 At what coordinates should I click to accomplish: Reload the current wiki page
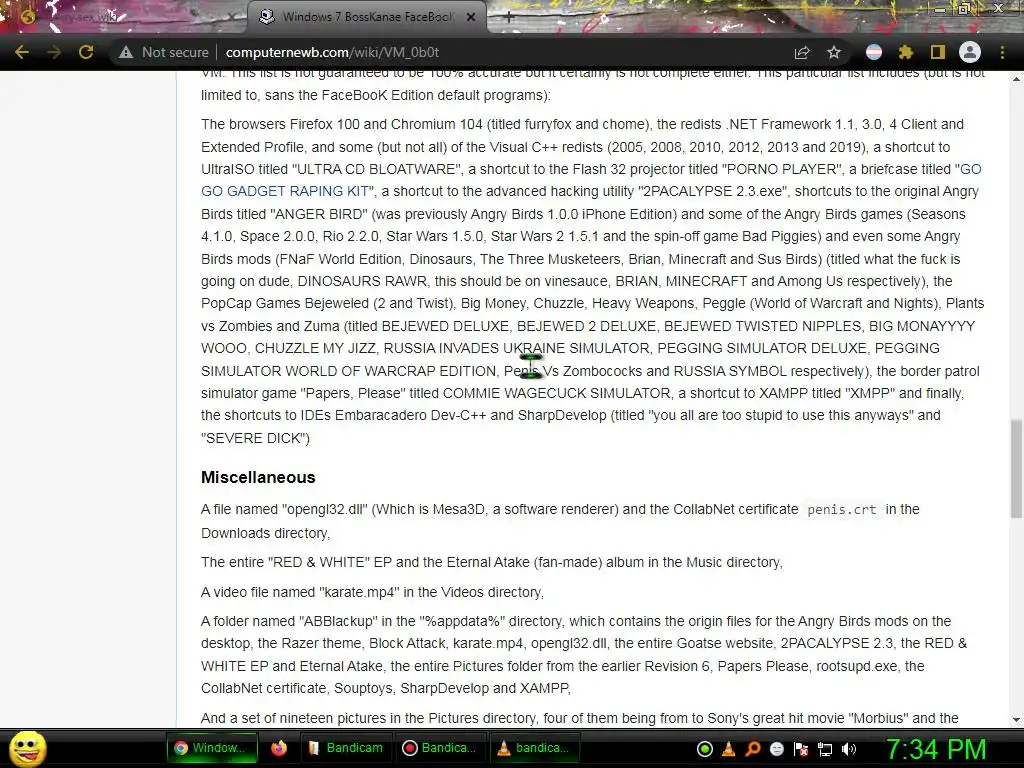point(86,52)
